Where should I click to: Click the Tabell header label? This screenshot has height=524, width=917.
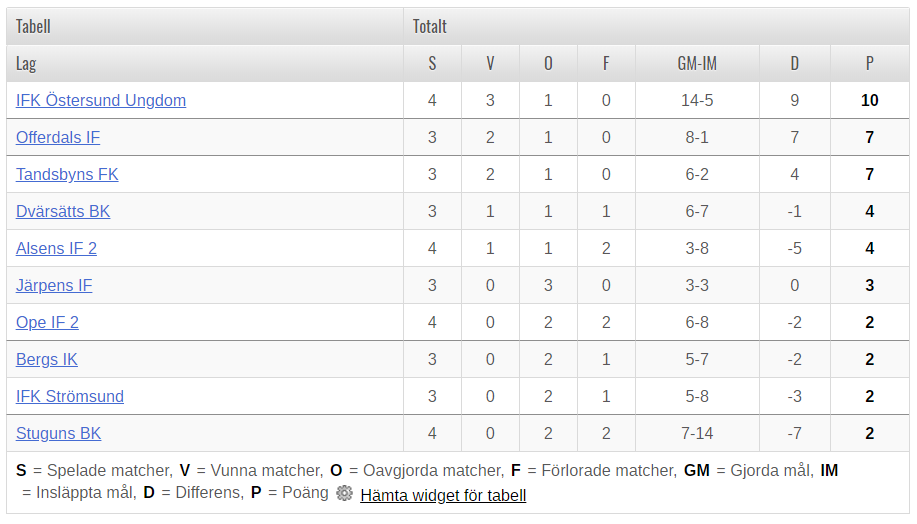pos(33,26)
